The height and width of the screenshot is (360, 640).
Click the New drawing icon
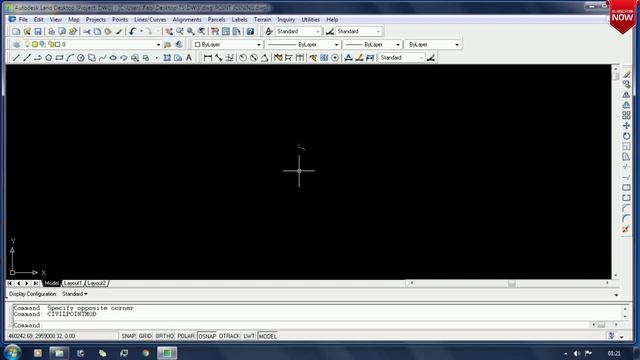16,31
